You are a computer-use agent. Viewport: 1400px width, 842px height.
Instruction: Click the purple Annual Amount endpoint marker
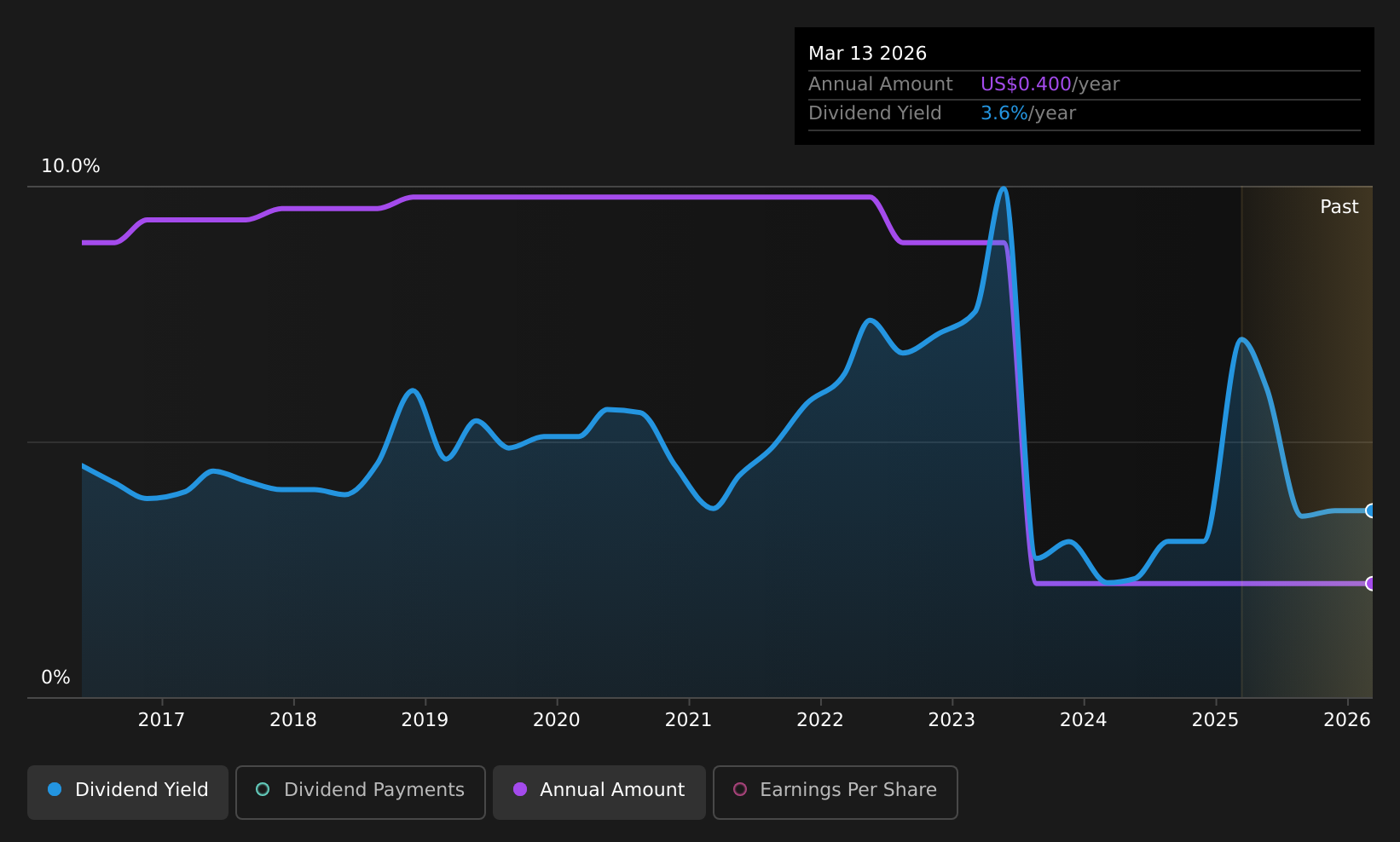tap(1371, 583)
